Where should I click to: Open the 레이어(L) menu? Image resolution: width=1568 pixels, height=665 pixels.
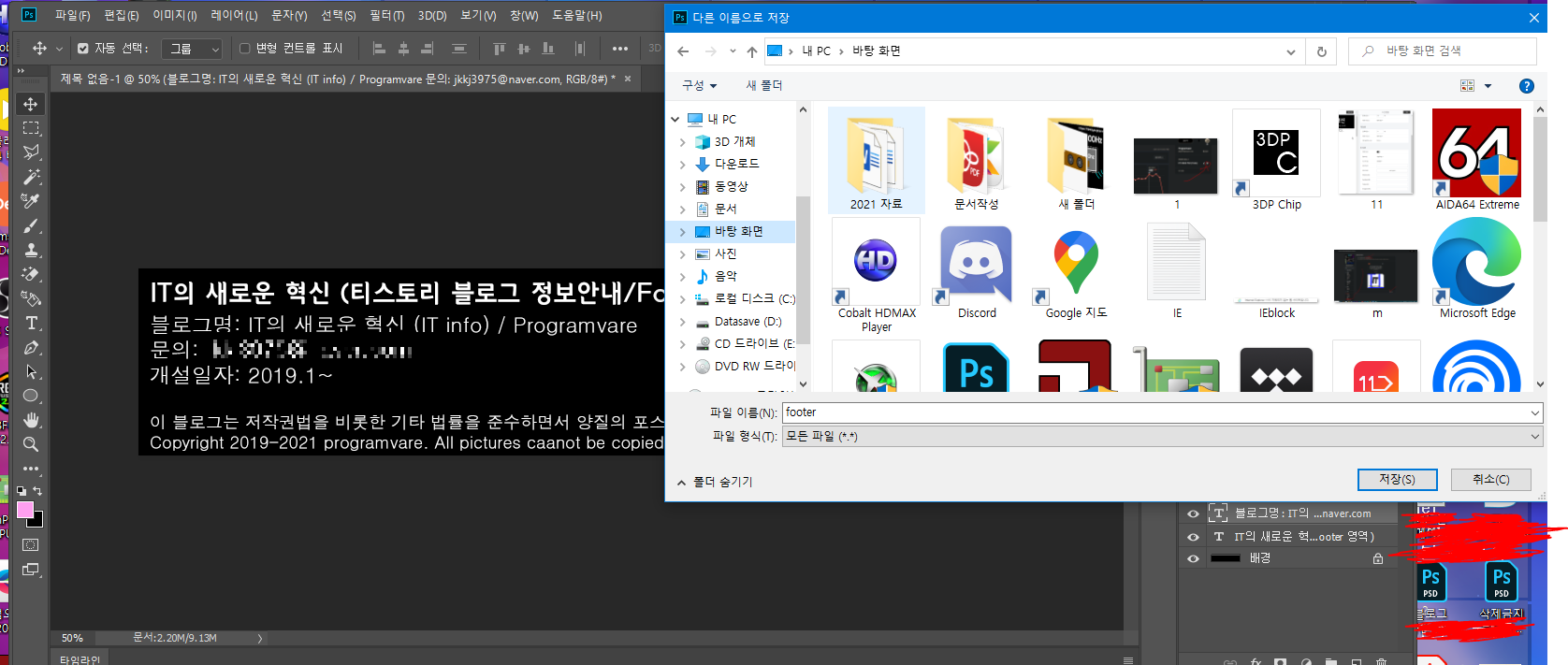(x=234, y=16)
